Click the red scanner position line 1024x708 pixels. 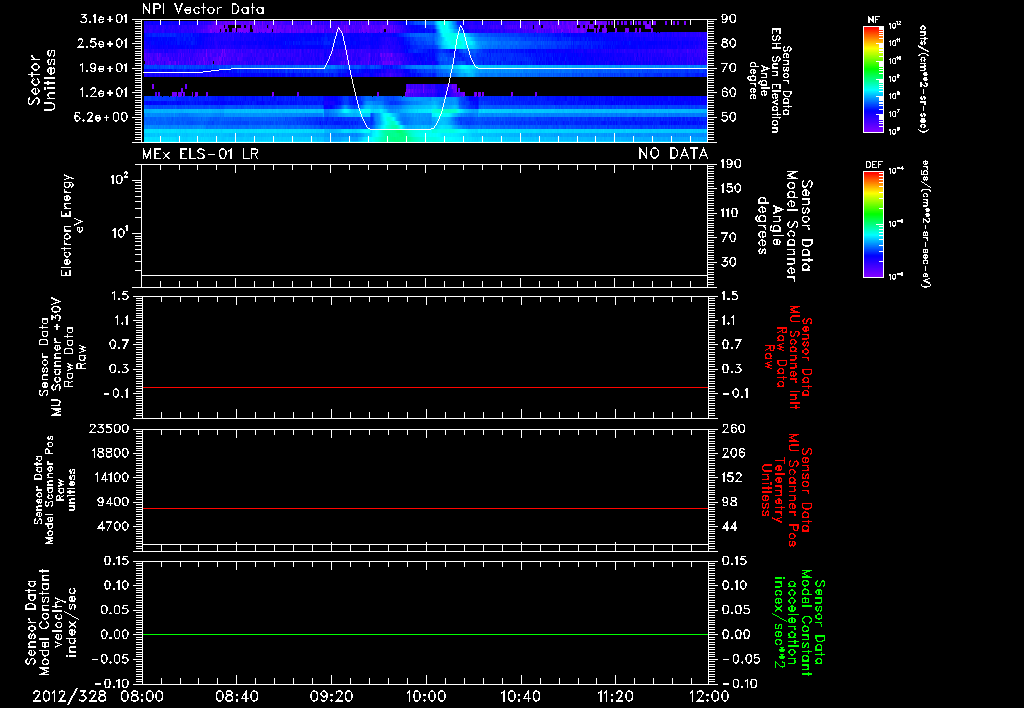click(x=425, y=508)
